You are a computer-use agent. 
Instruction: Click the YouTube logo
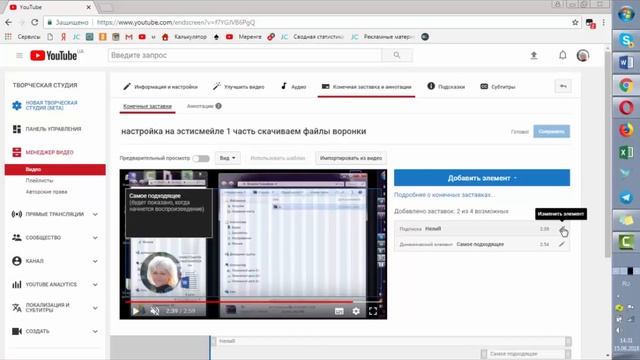coord(54,56)
